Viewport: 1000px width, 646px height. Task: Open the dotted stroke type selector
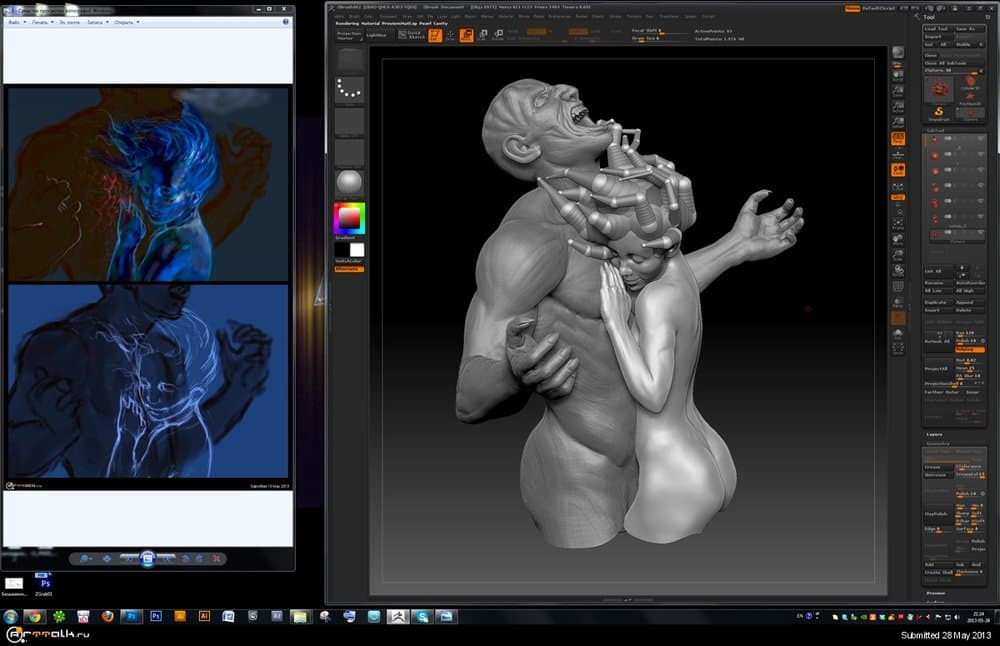click(x=349, y=89)
